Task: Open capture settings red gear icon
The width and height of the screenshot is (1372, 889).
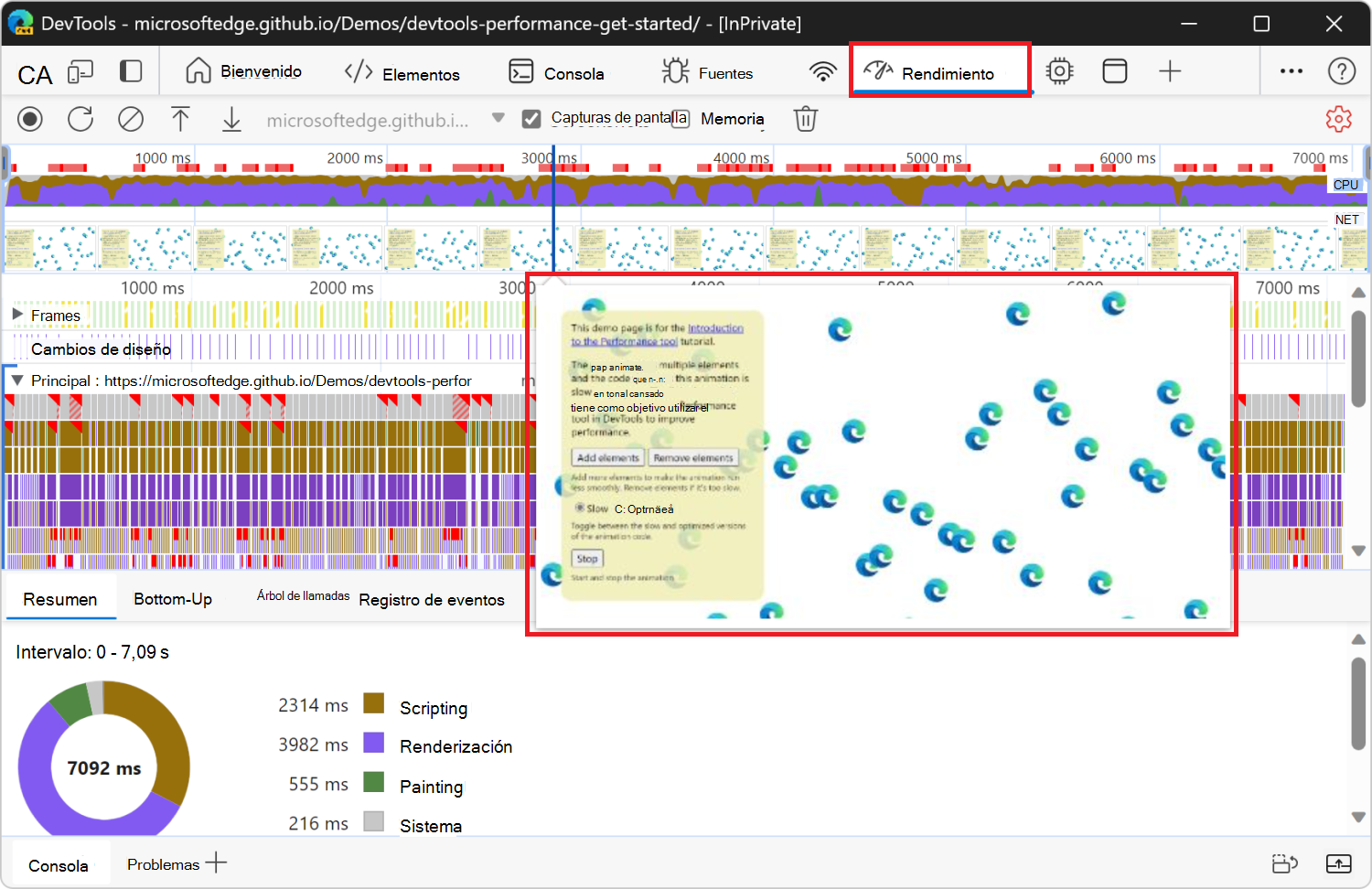Action: (1338, 119)
